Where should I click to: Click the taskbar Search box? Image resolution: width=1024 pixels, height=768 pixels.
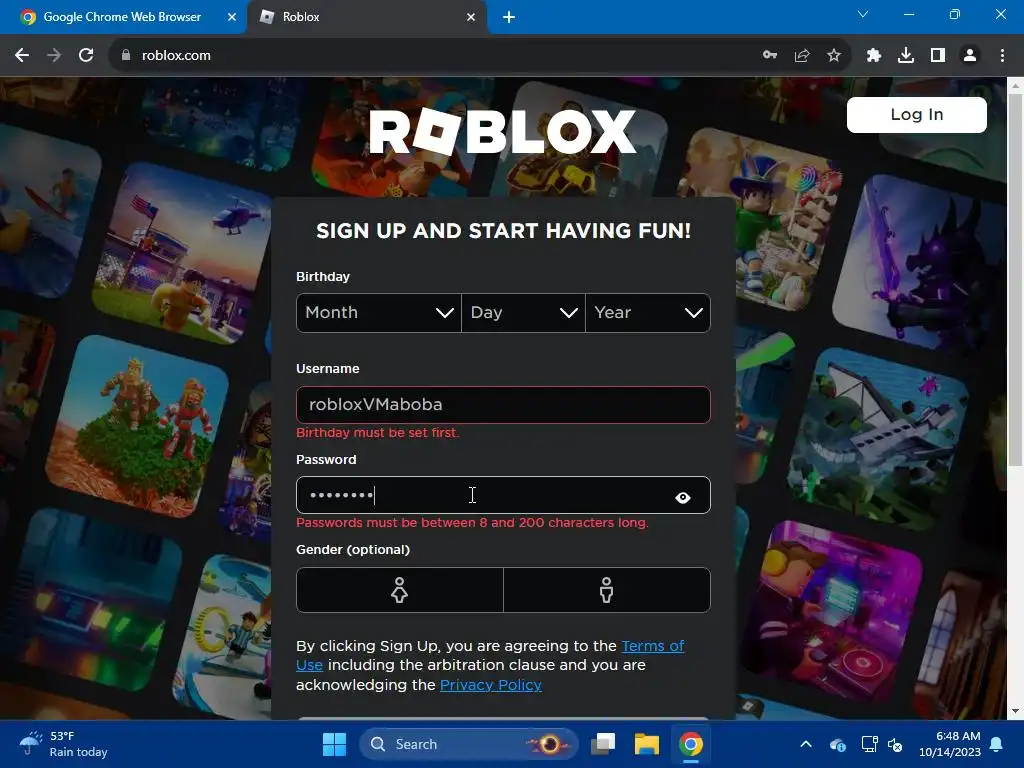coord(468,744)
